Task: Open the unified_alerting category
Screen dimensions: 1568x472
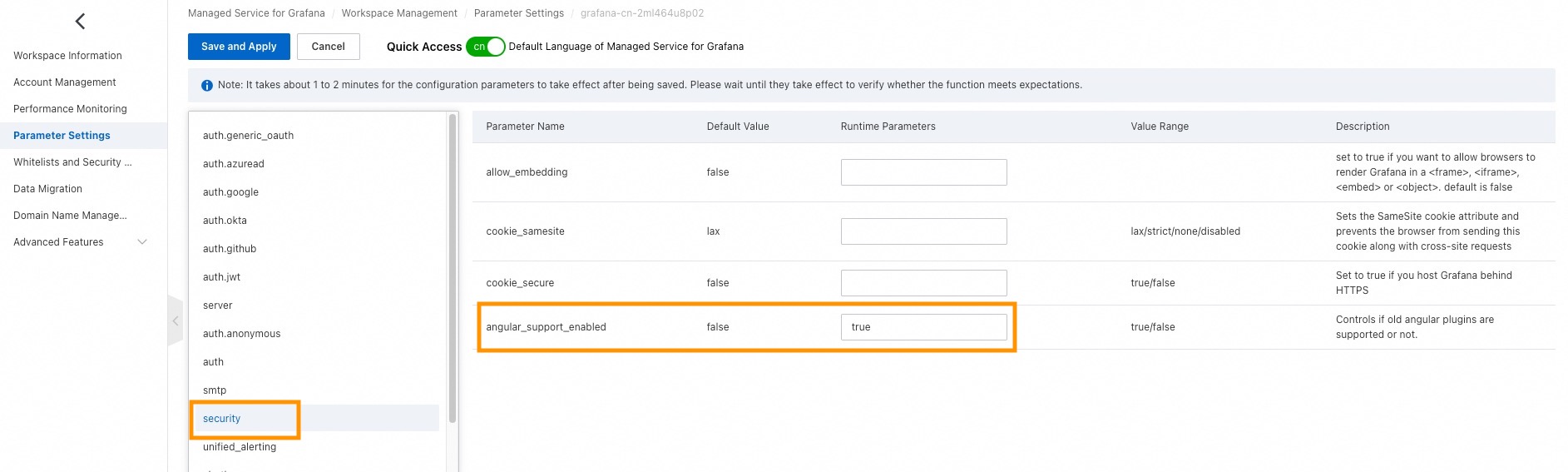Action: [x=240, y=447]
